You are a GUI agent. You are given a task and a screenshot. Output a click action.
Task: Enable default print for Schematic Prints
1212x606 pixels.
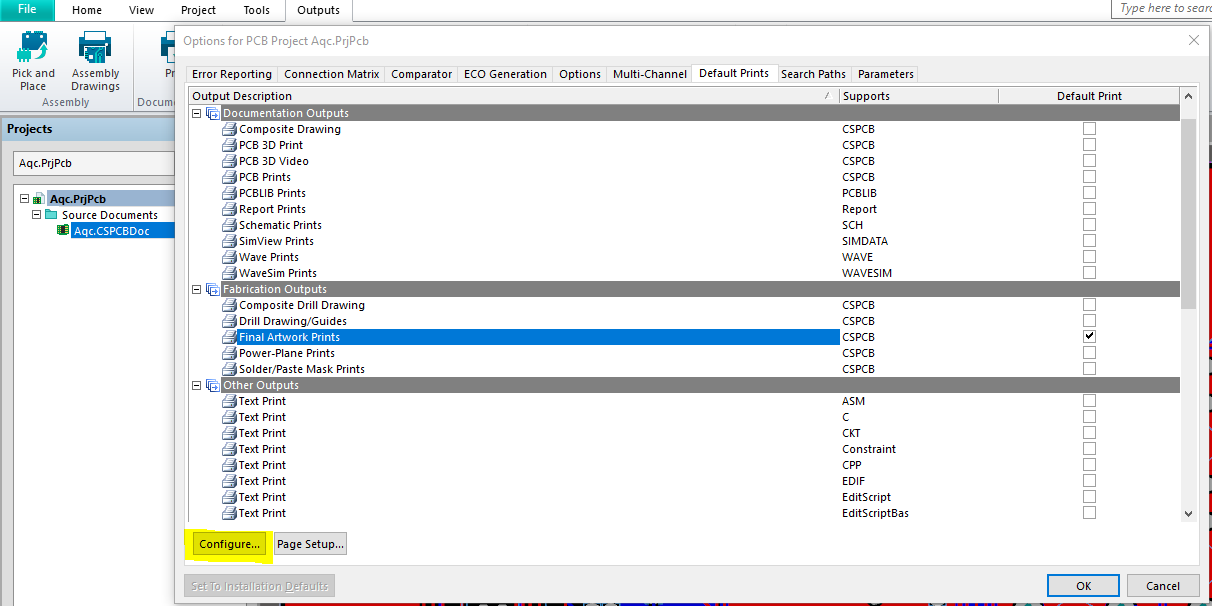pos(1089,225)
